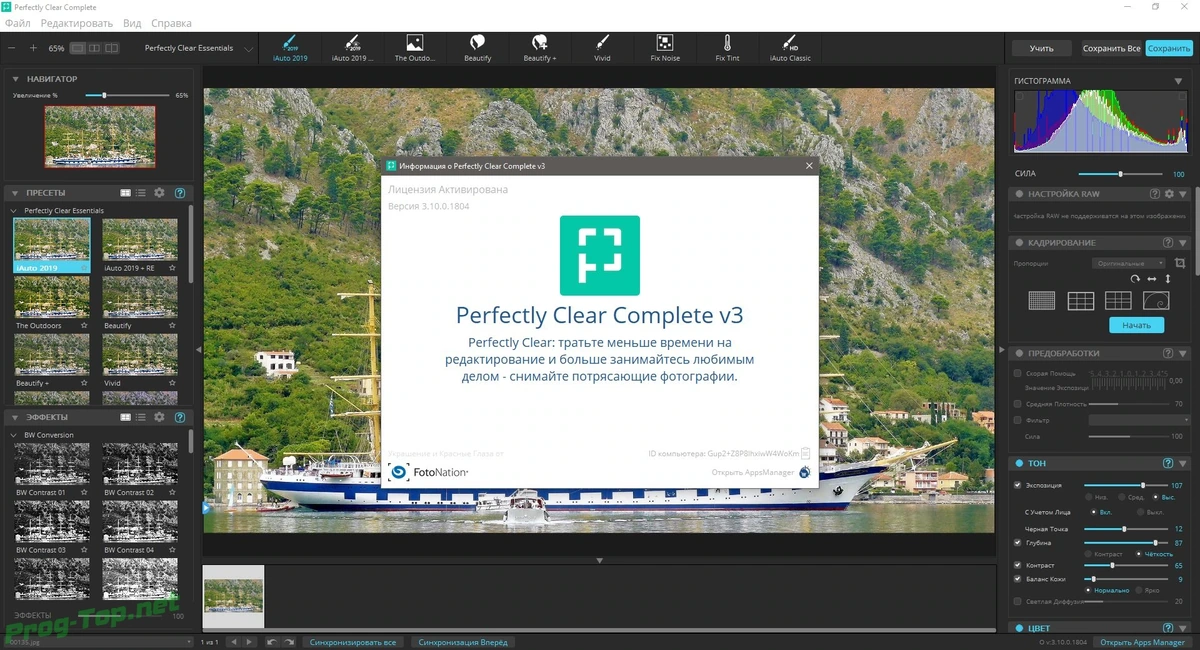Image resolution: width=1200 pixels, height=650 pixels.
Task: Apply the Fix Tint preset in the top toolbar
Action: point(727,47)
